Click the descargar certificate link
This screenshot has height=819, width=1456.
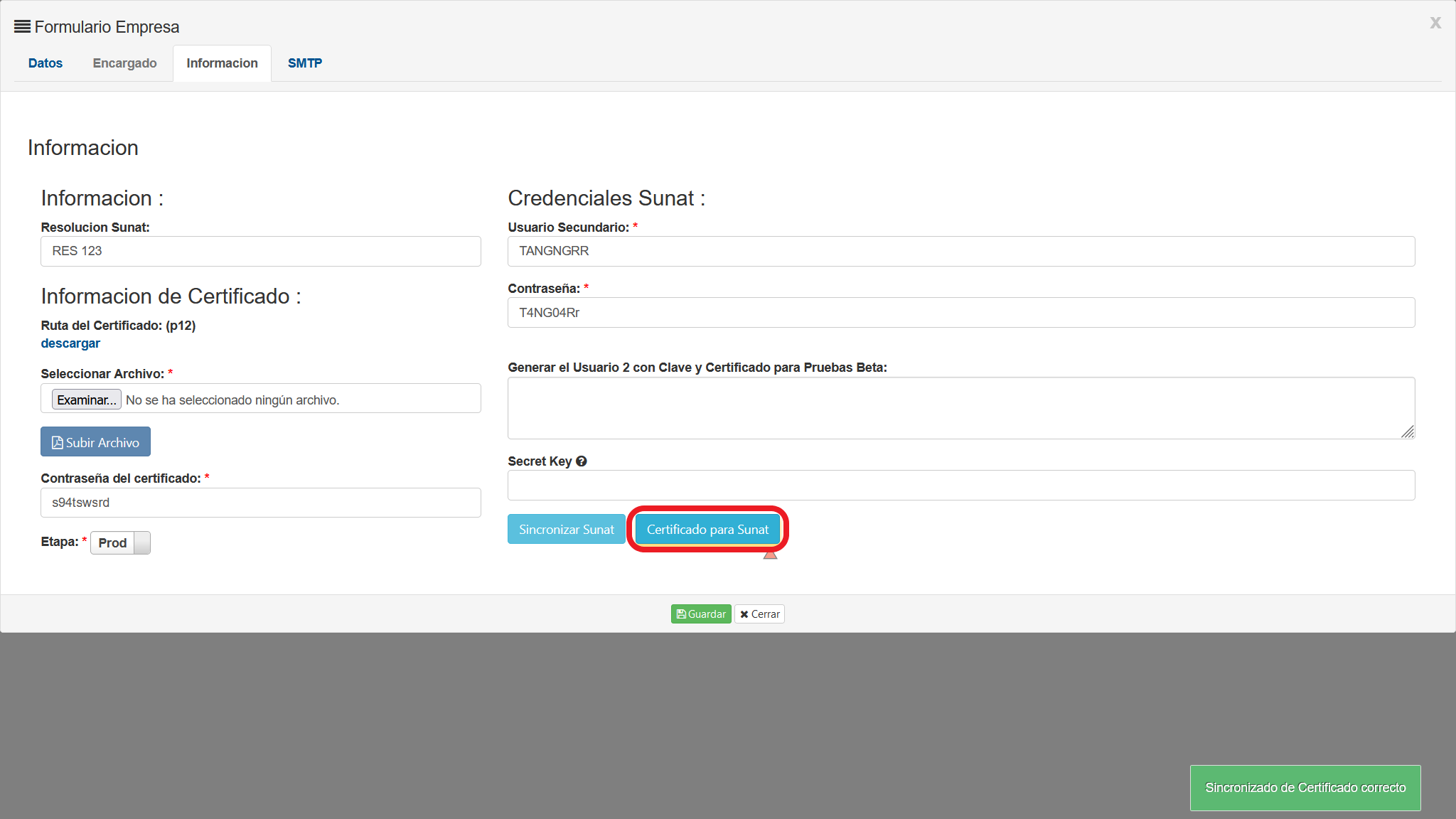(70, 343)
